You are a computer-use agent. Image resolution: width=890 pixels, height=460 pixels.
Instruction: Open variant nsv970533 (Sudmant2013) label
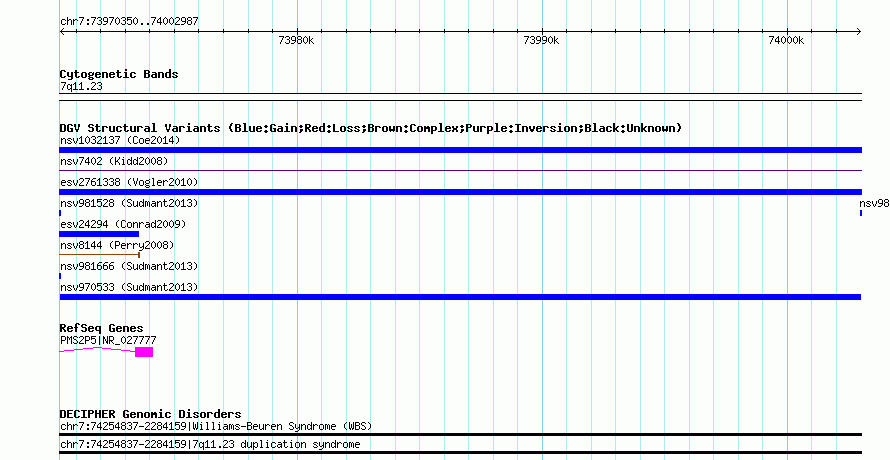pyautogui.click(x=129, y=287)
